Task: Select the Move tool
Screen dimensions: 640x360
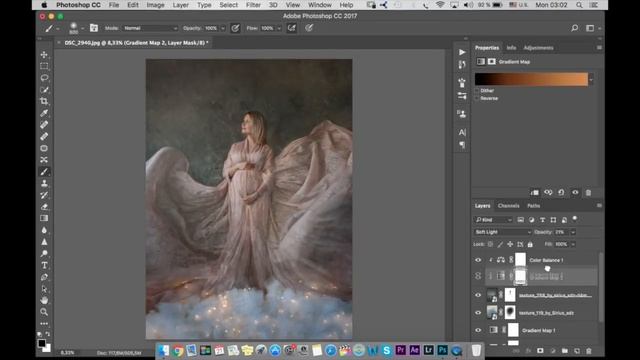Action: pos(44,54)
